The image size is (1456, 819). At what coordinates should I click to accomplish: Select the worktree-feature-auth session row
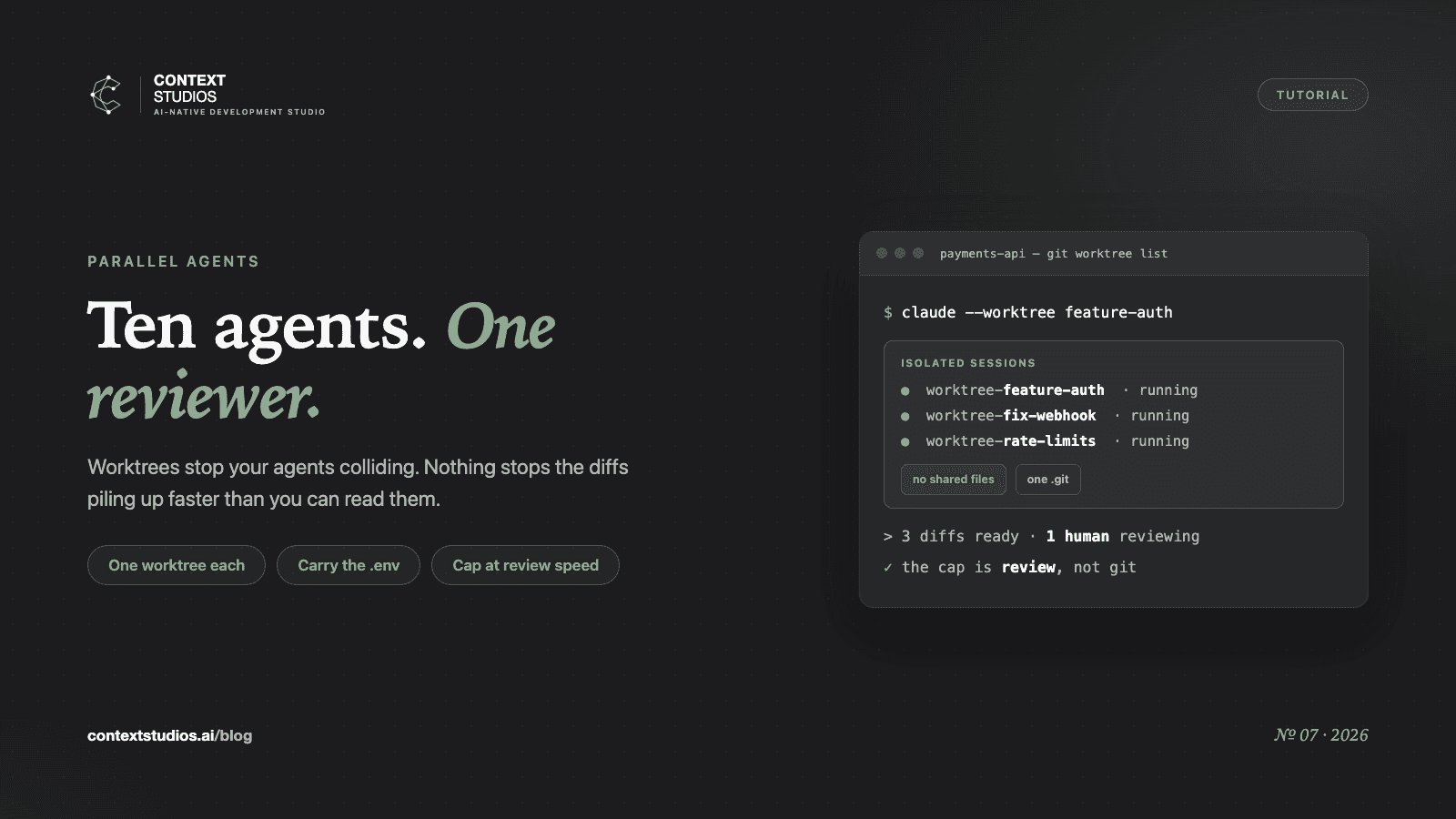point(1049,390)
